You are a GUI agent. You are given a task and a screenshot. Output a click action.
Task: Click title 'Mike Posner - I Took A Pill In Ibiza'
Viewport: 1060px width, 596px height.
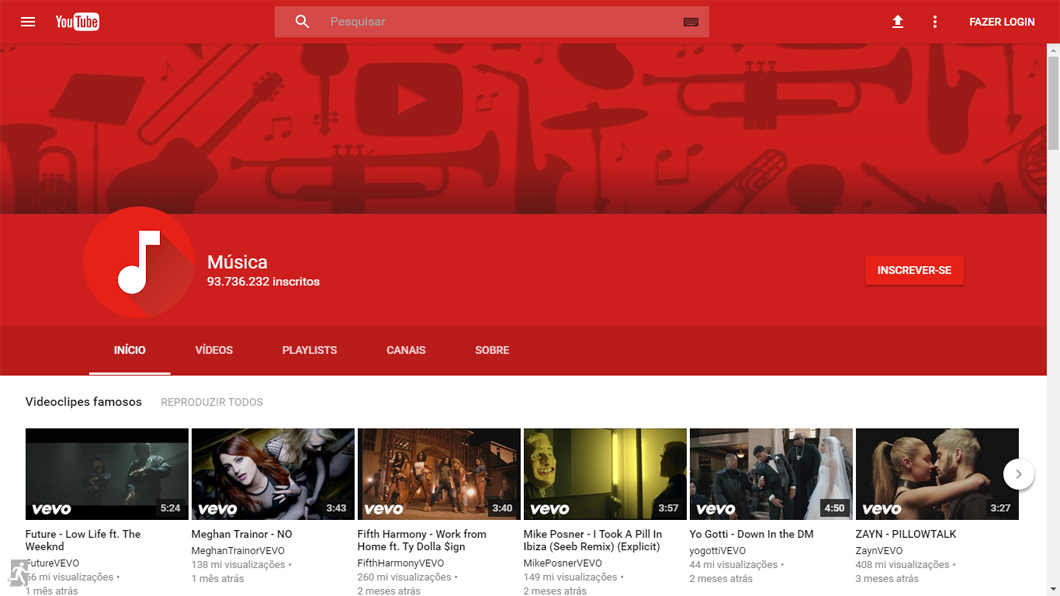[x=593, y=540]
